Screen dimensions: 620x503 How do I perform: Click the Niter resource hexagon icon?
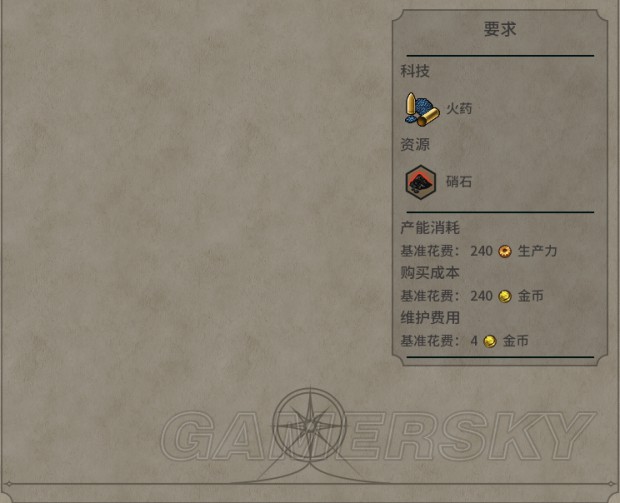click(421, 182)
